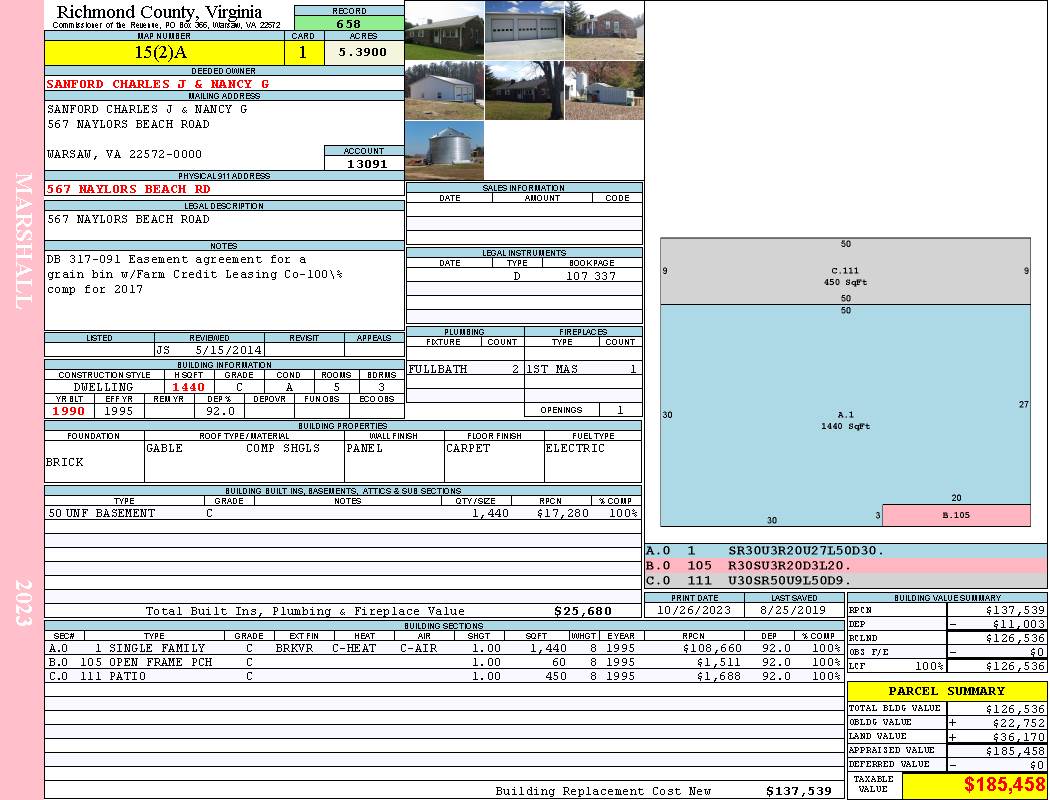The image size is (1050, 800).
Task: Select the A.0 SINGLE FAMILY building section row
Action: [445, 648]
